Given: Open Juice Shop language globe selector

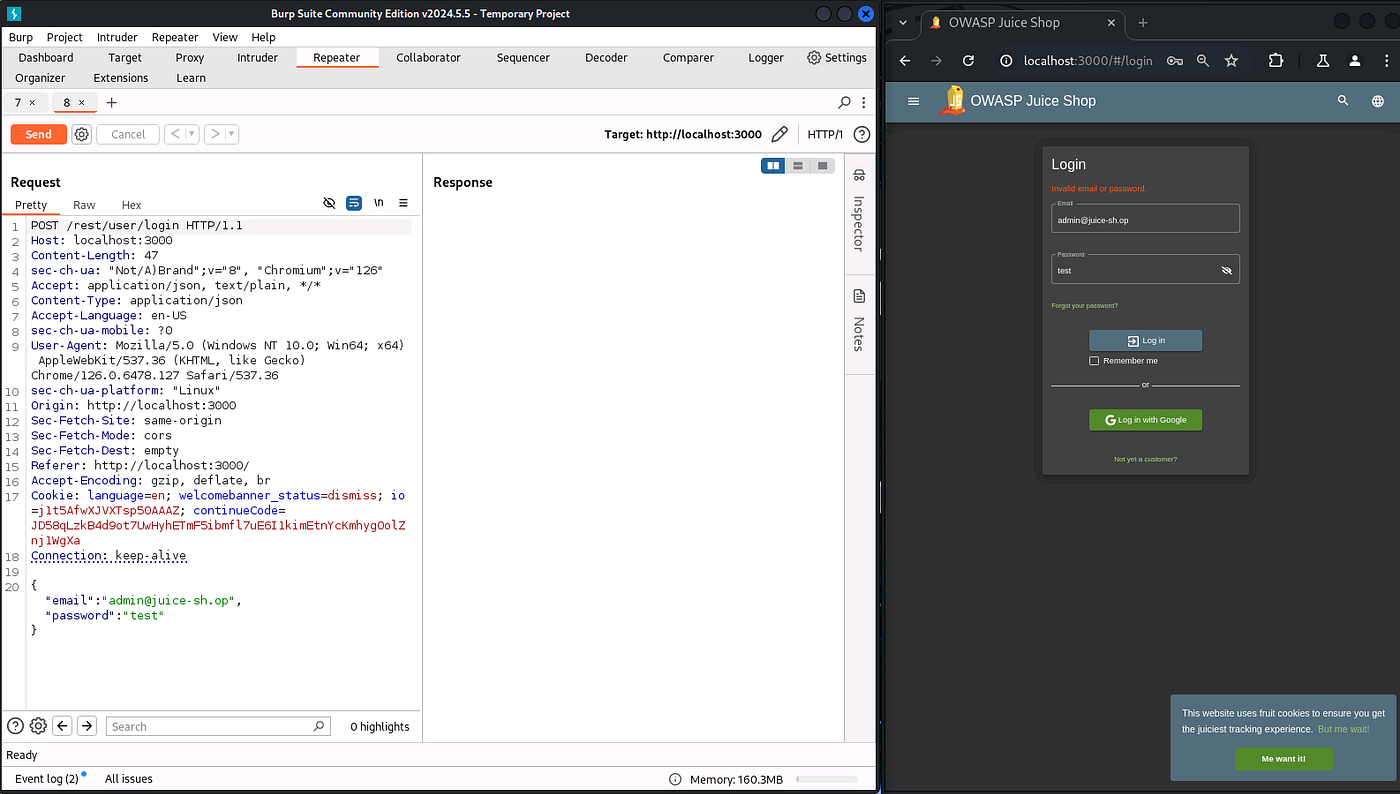Looking at the screenshot, I should pyautogui.click(x=1378, y=101).
